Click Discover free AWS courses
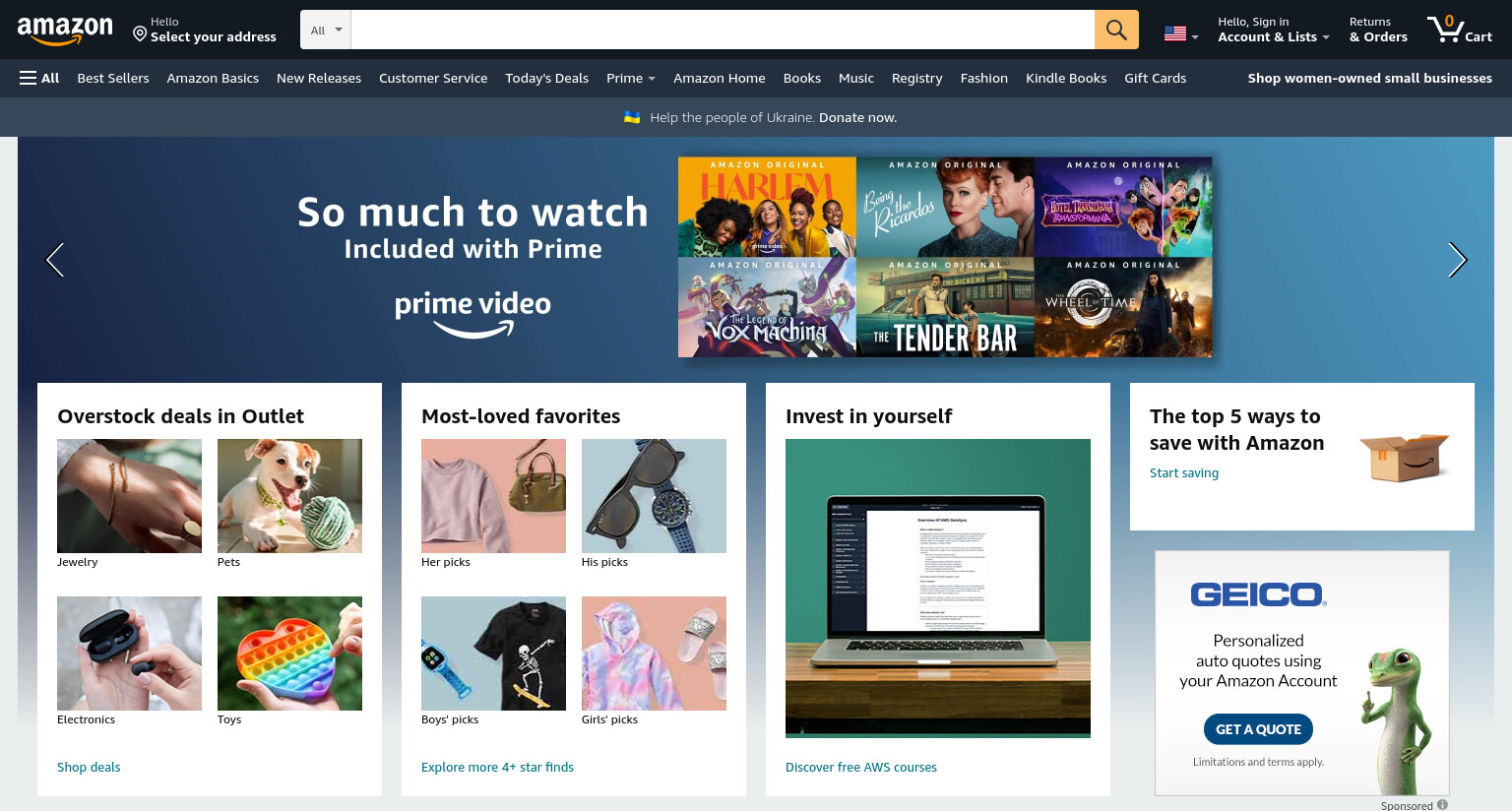 tap(861, 767)
